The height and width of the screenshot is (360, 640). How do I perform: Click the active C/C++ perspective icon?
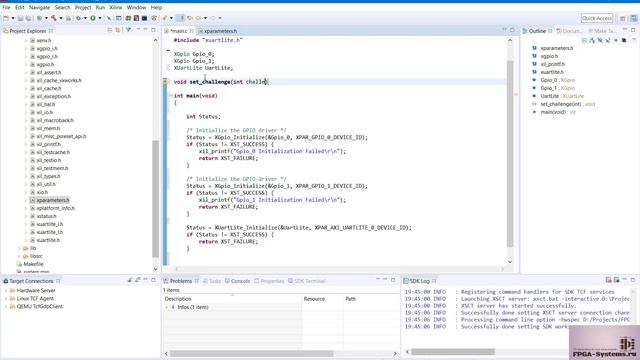(x=633, y=18)
